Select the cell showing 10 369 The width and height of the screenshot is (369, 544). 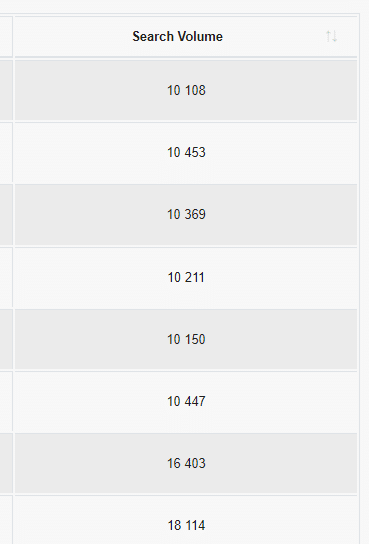186,215
